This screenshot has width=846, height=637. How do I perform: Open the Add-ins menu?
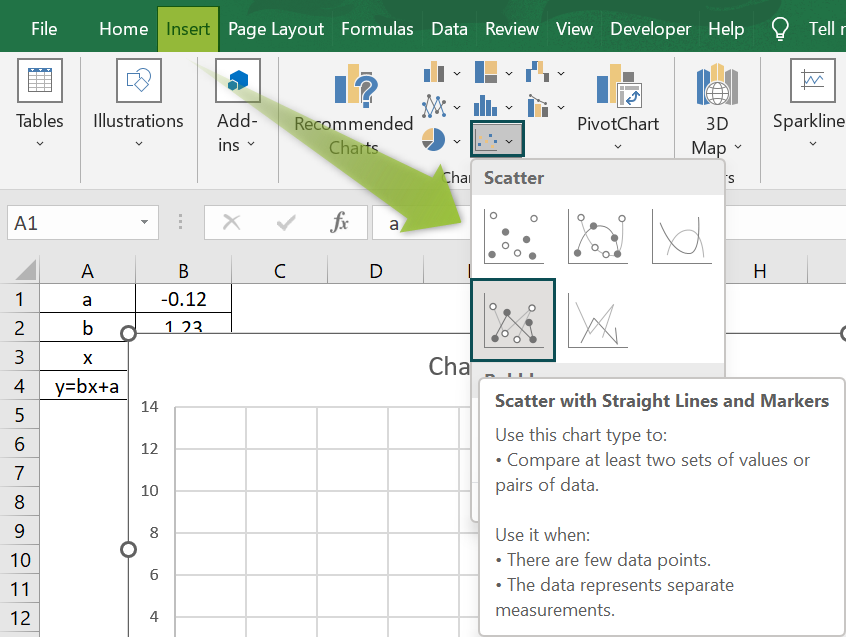click(237, 106)
